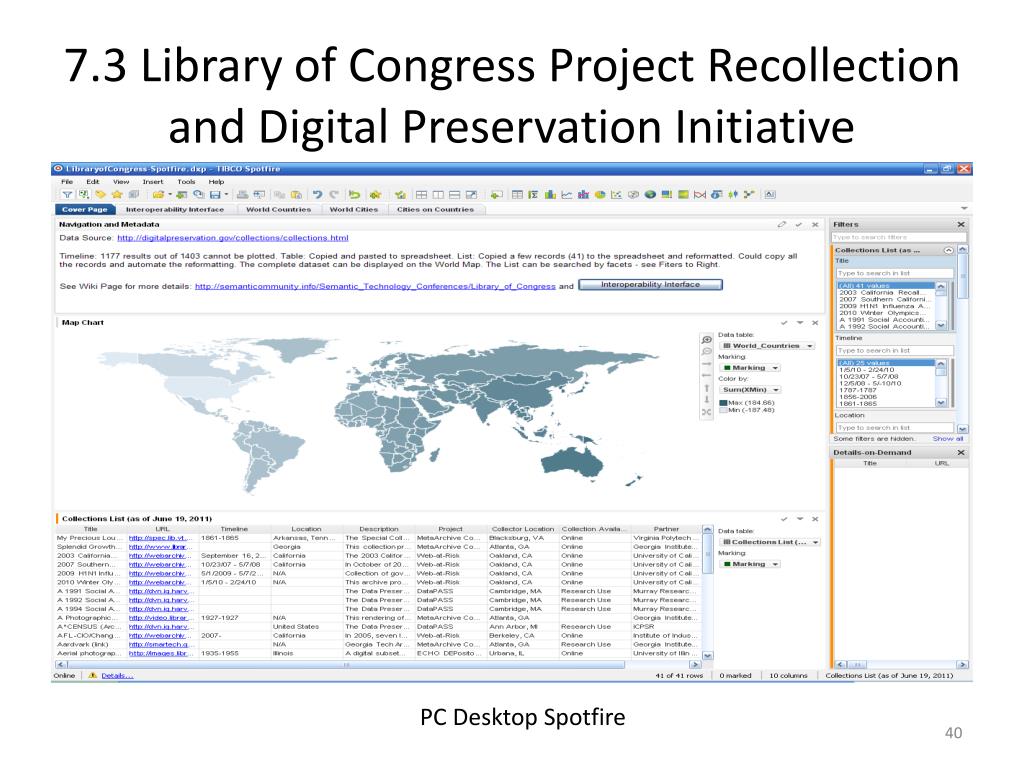Click the Redo arrow icon
This screenshot has height=768, width=1024.
click(334, 195)
